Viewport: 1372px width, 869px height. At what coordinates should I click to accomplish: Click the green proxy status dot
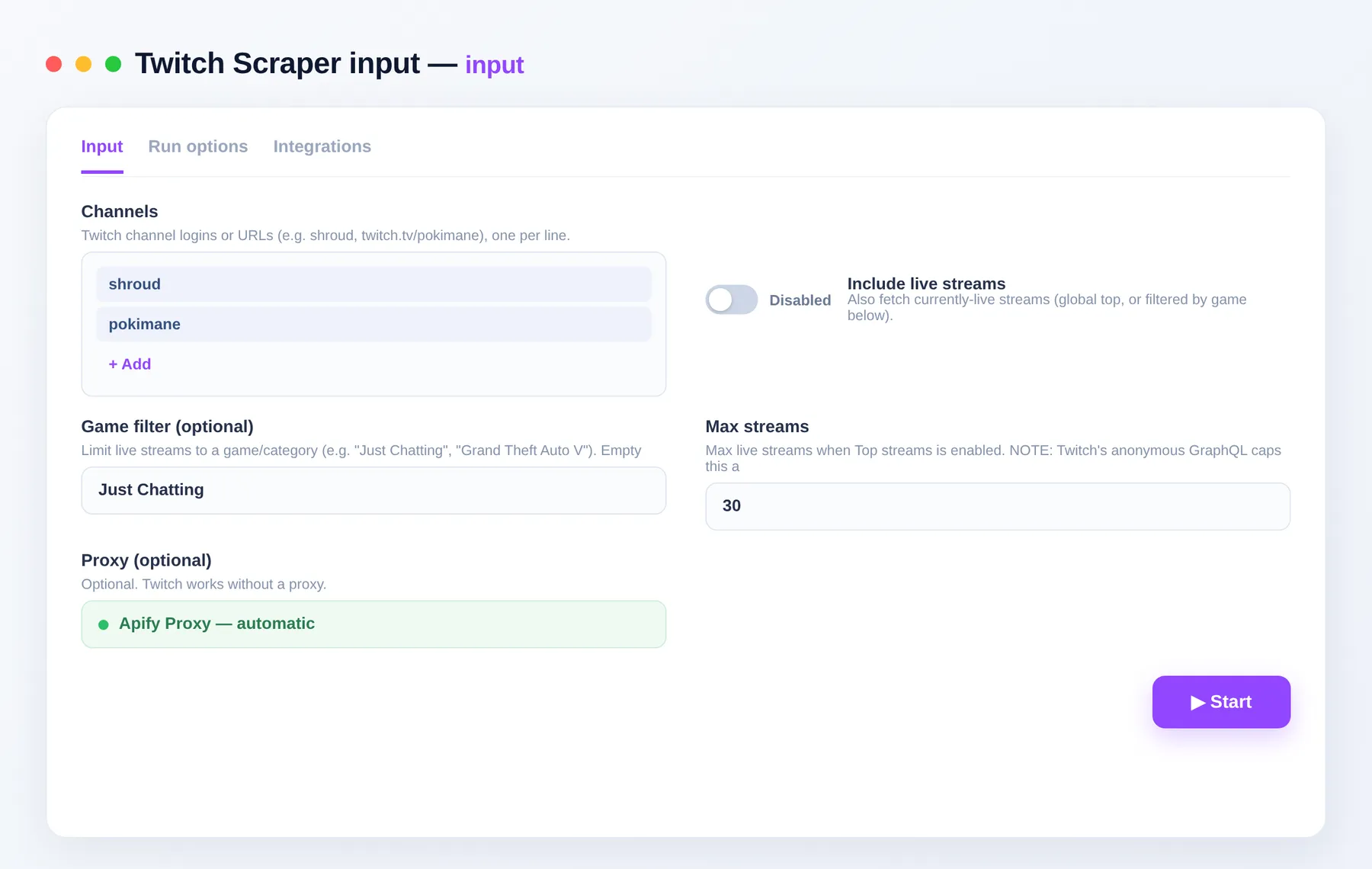click(104, 625)
